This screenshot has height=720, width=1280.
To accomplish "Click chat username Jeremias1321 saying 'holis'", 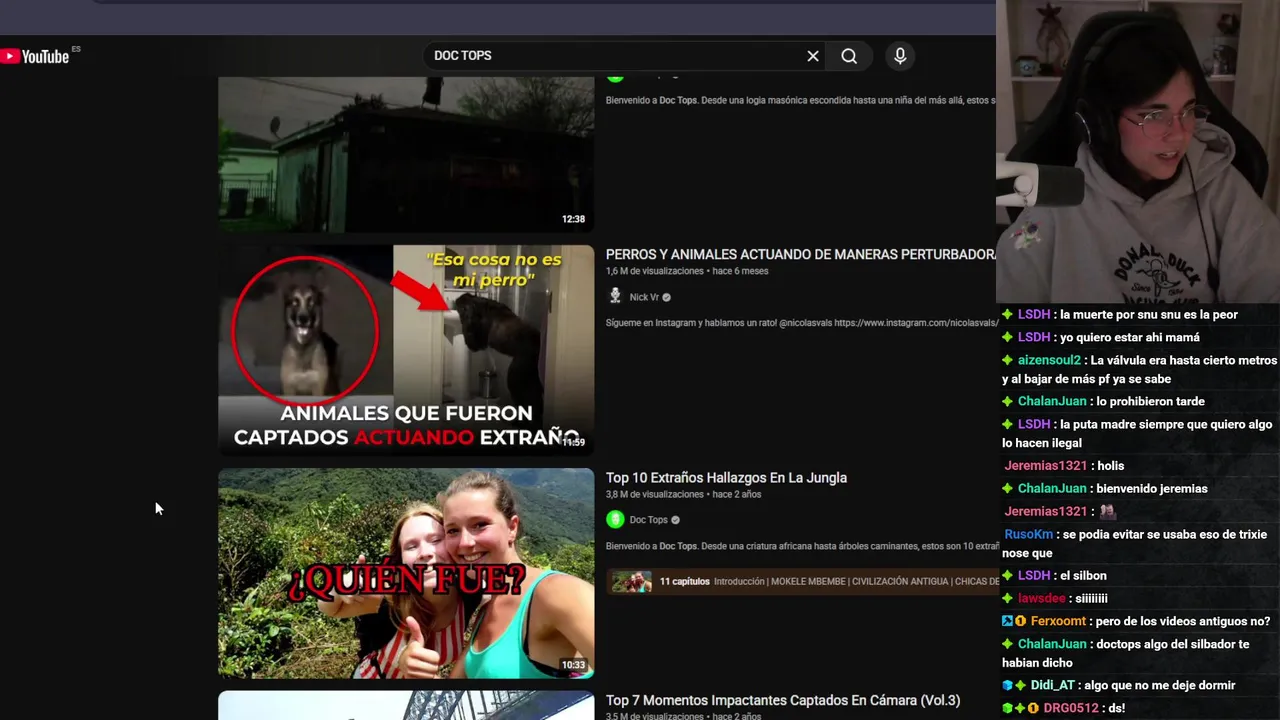I will 1045,466.
